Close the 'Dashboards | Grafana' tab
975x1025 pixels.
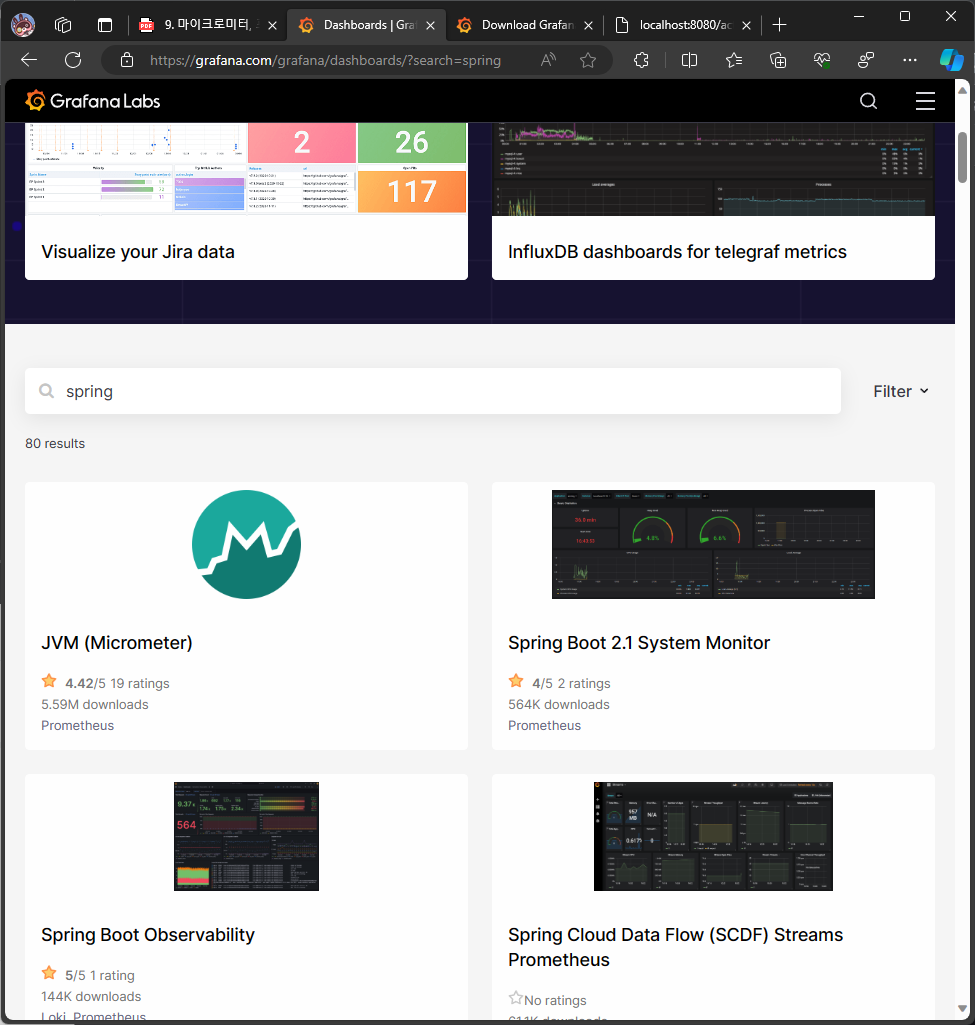coord(431,25)
